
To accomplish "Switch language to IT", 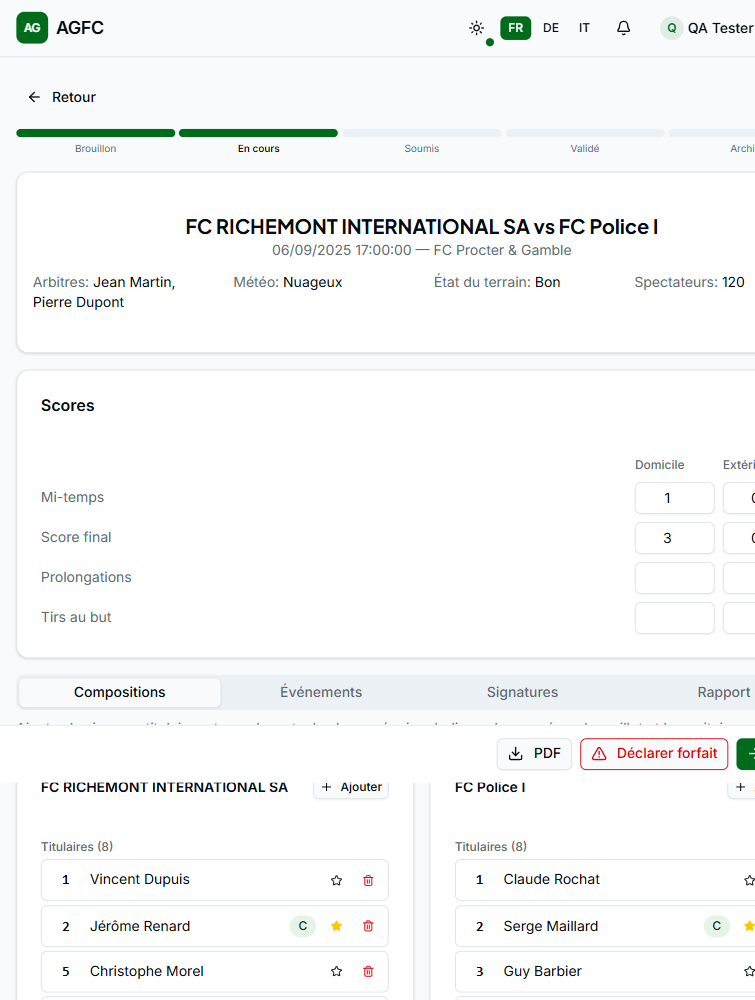I will pyautogui.click(x=584, y=28).
